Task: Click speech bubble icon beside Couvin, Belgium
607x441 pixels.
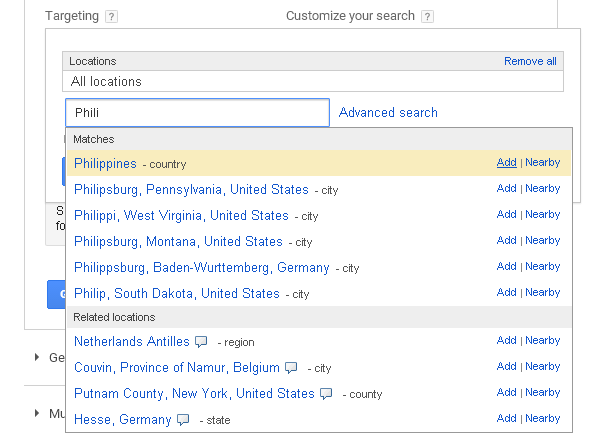Action: [x=291, y=367]
